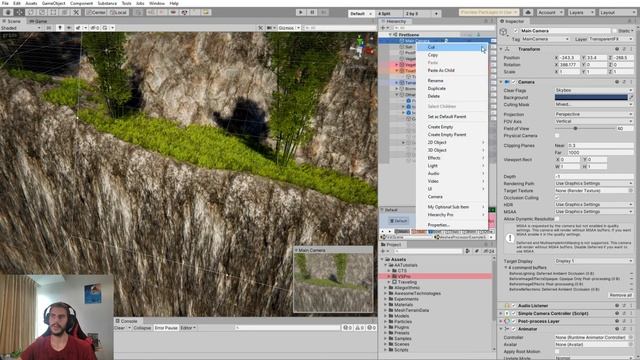Open the cloud services icon
Viewport: 640px width, 360px height.
tap(528, 12)
